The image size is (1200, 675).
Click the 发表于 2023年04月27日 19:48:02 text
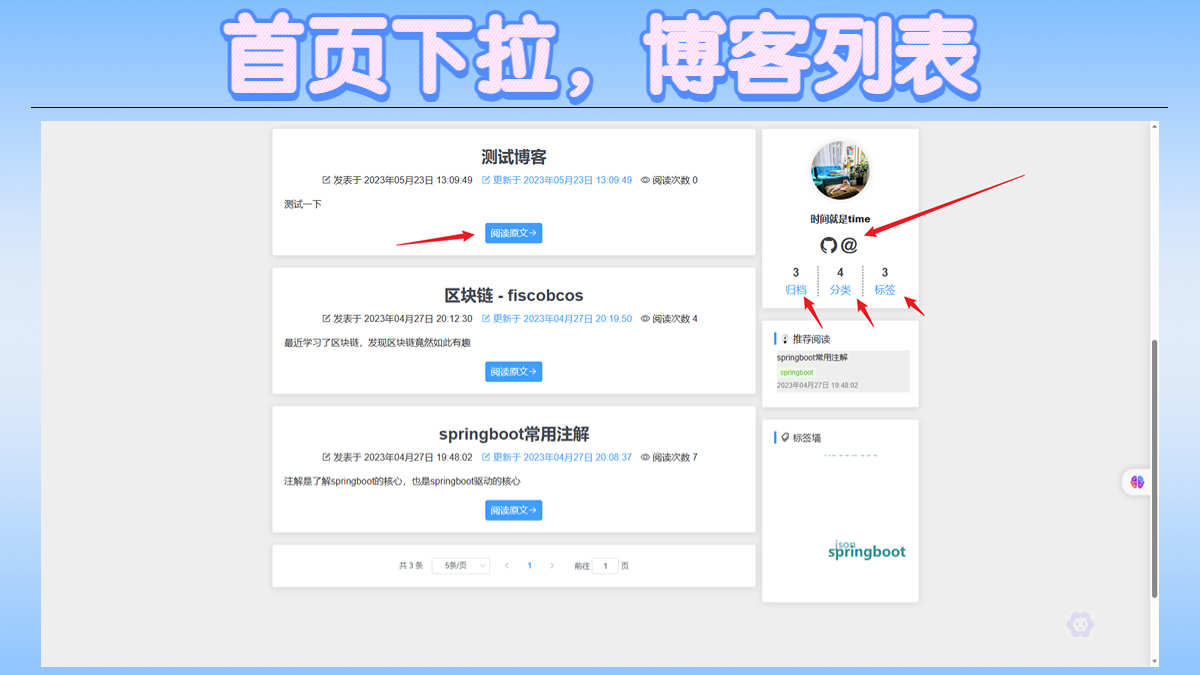(x=403, y=457)
